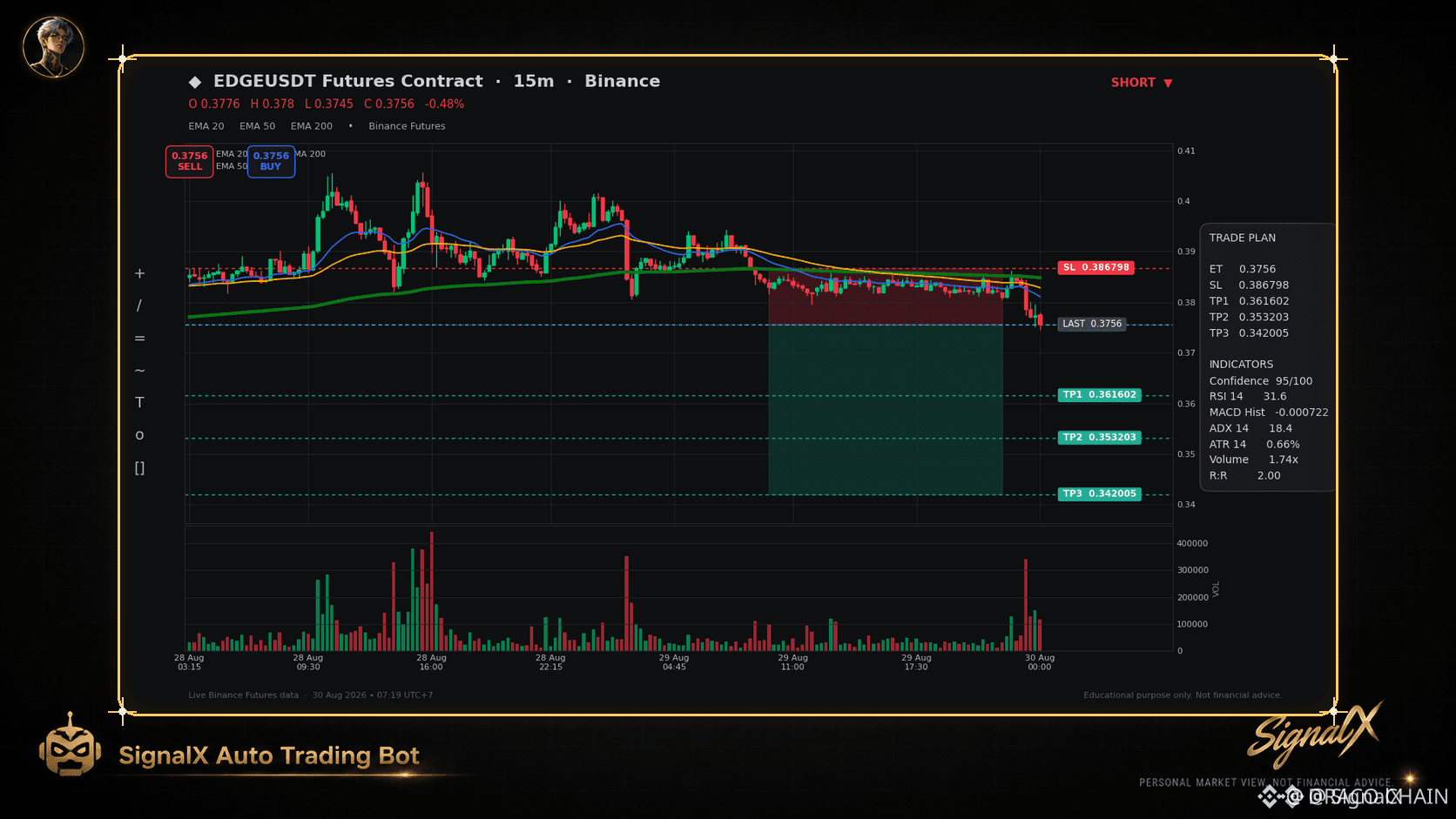The image size is (1456, 819).
Task: Click the -0.48% change value
Action: tap(445, 104)
